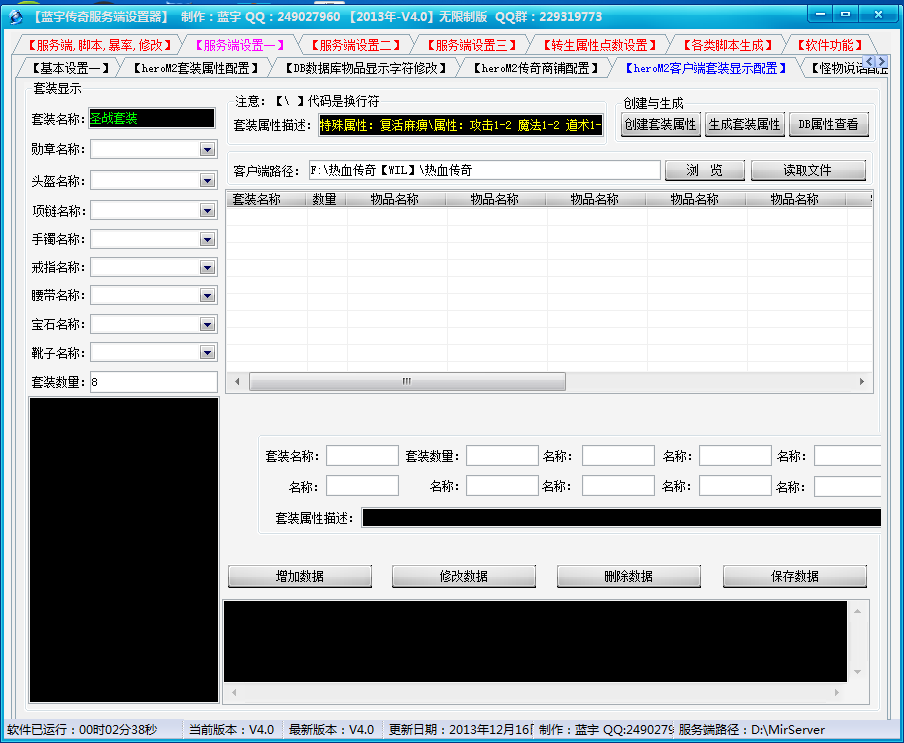Click black log output box at bottom
904x743 pixels.
pyautogui.click(x=535, y=642)
